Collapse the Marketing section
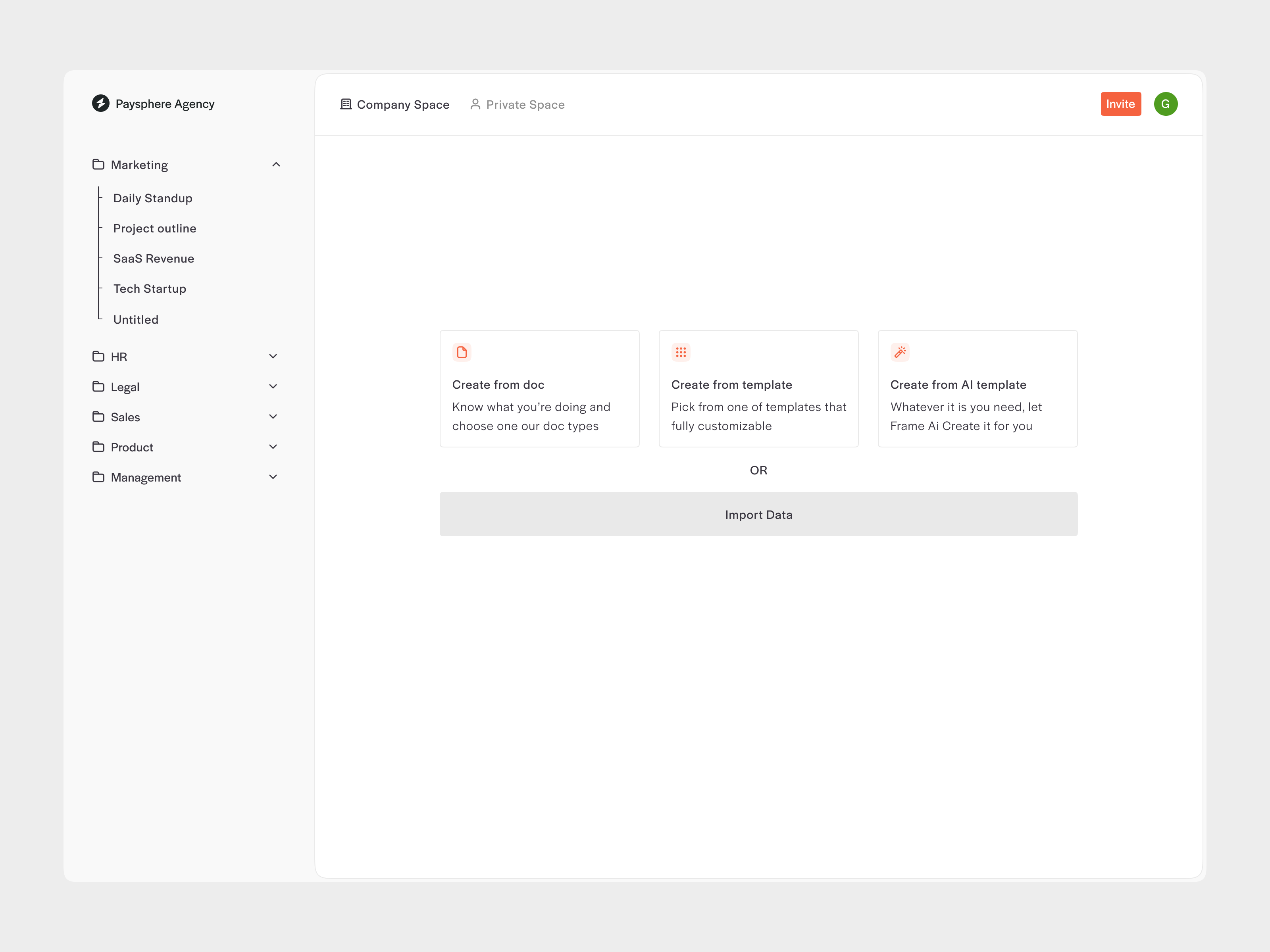Screen dimensions: 1270x952 [x=276, y=165]
